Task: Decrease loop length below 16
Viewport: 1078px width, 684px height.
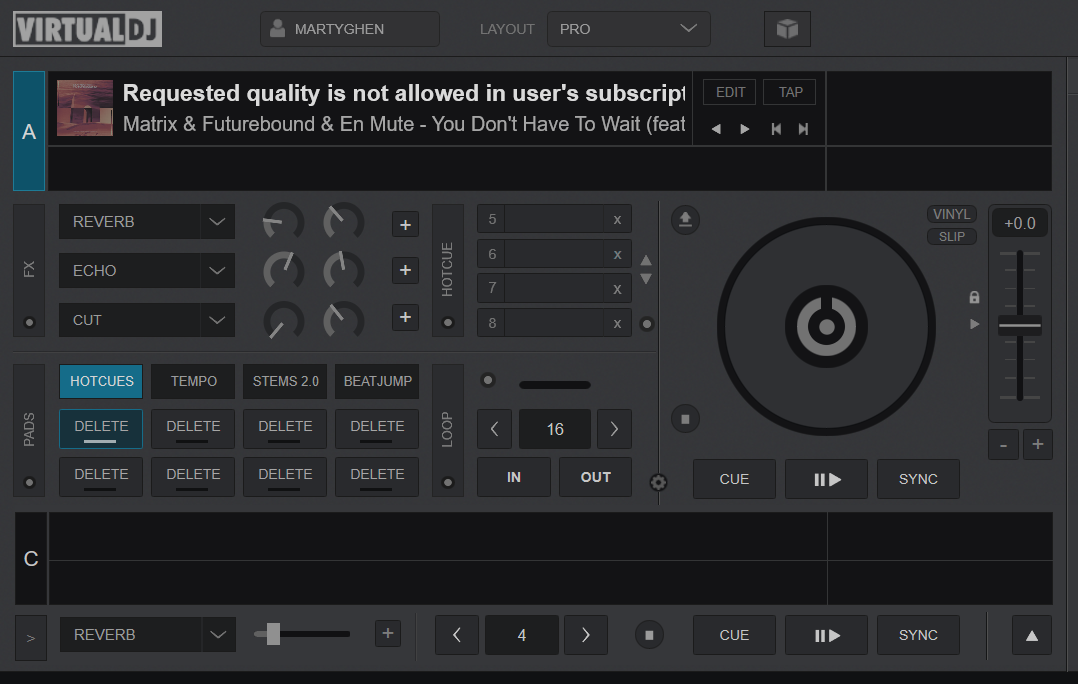Action: [494, 429]
